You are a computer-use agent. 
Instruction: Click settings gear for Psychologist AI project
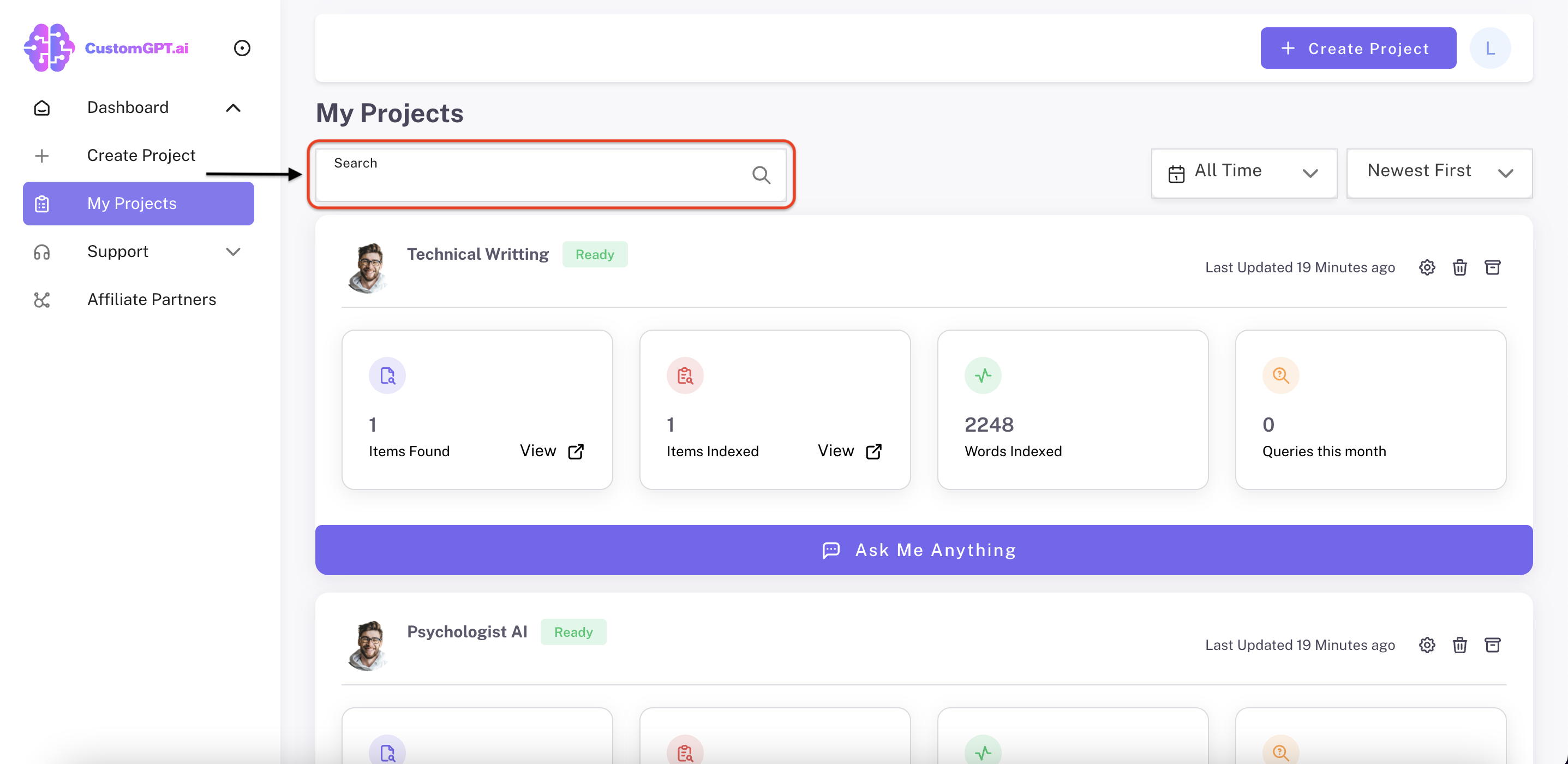point(1427,644)
